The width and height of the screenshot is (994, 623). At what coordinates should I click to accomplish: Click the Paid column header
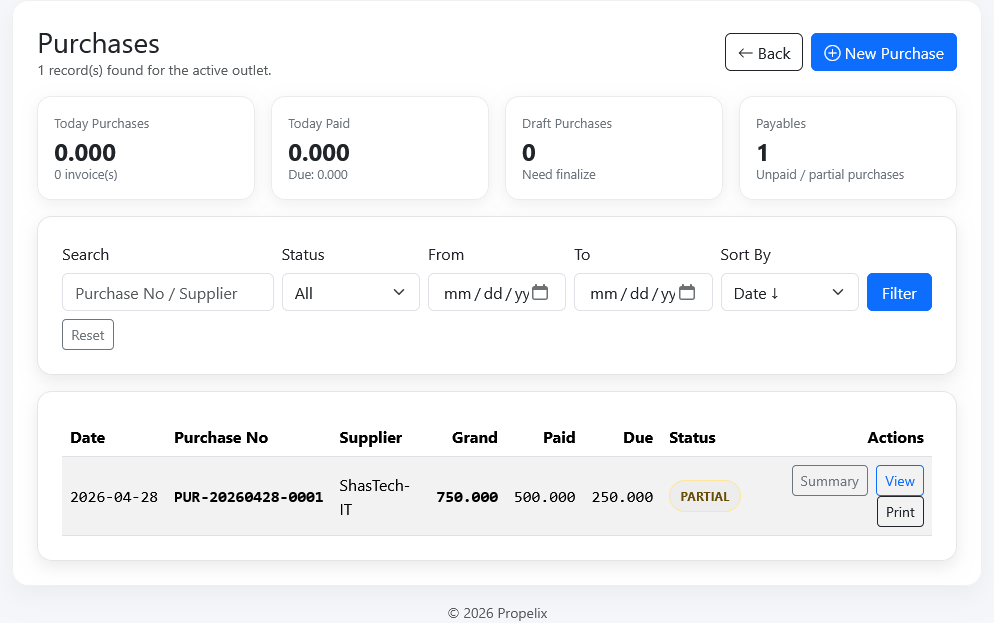click(x=559, y=437)
